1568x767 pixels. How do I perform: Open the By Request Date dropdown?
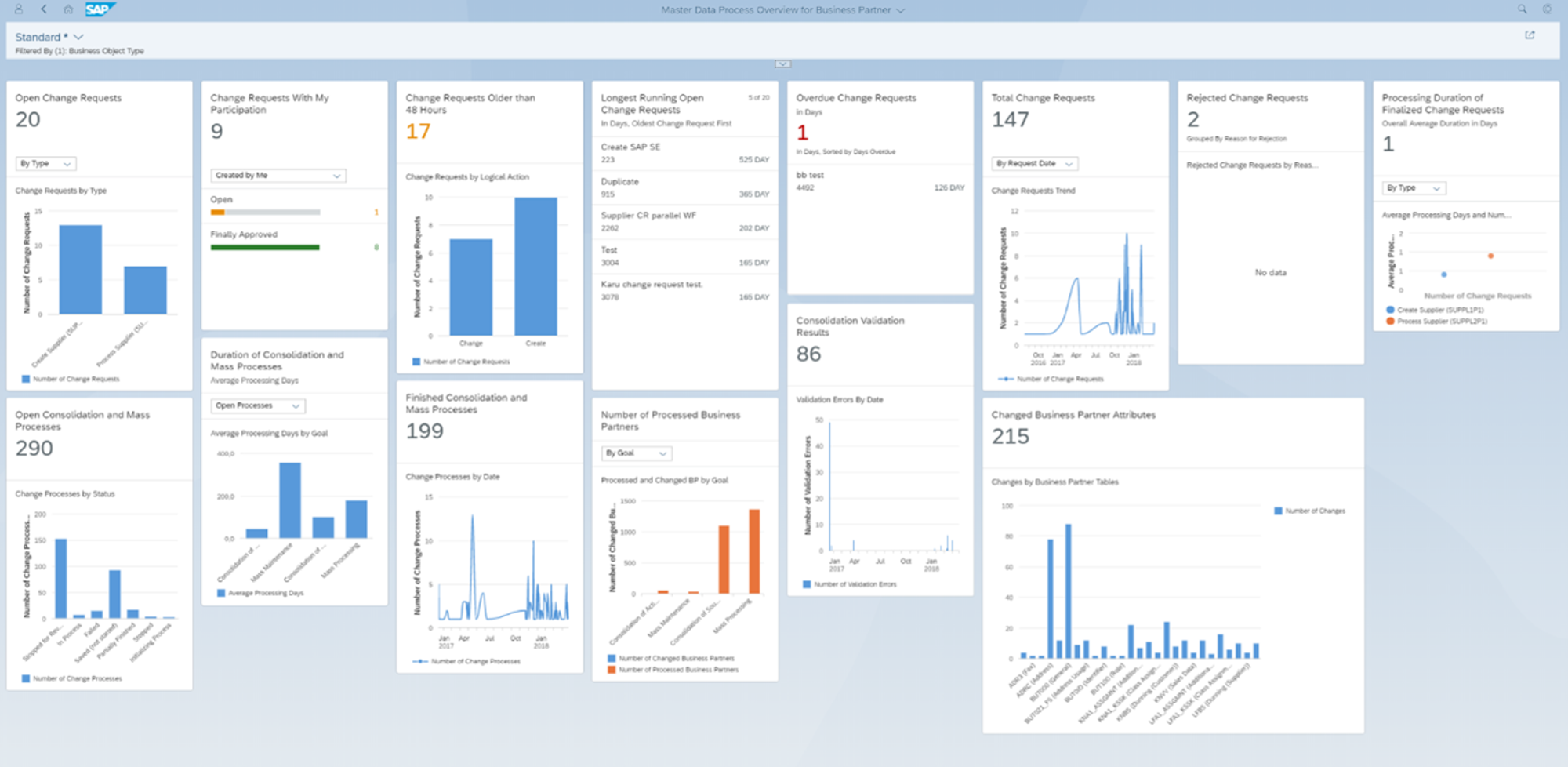pos(1033,163)
